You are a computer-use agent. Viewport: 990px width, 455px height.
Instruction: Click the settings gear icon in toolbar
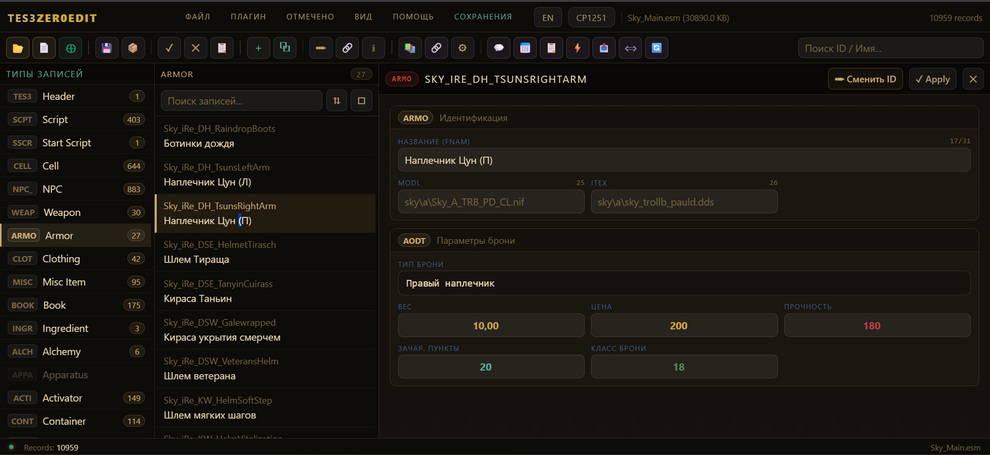[462, 47]
